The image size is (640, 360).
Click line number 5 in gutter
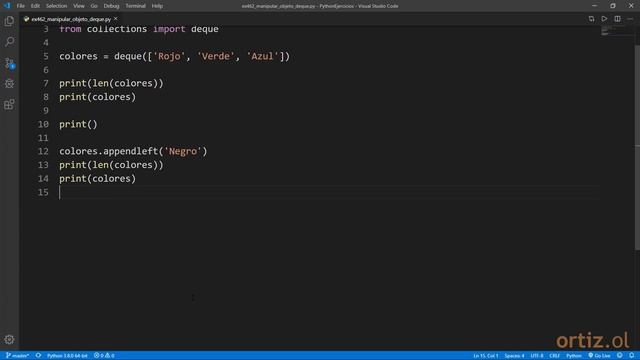[46, 56]
